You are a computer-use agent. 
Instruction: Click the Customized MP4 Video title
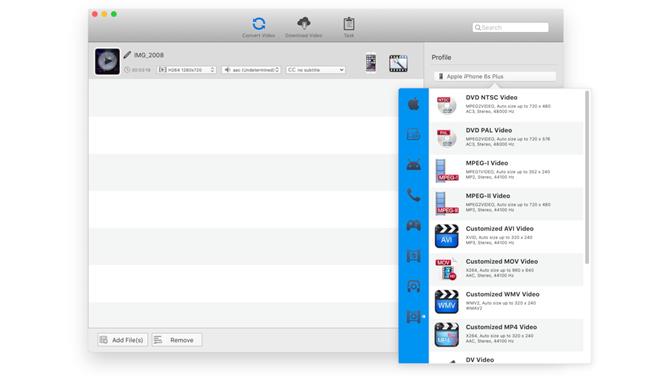point(501,327)
